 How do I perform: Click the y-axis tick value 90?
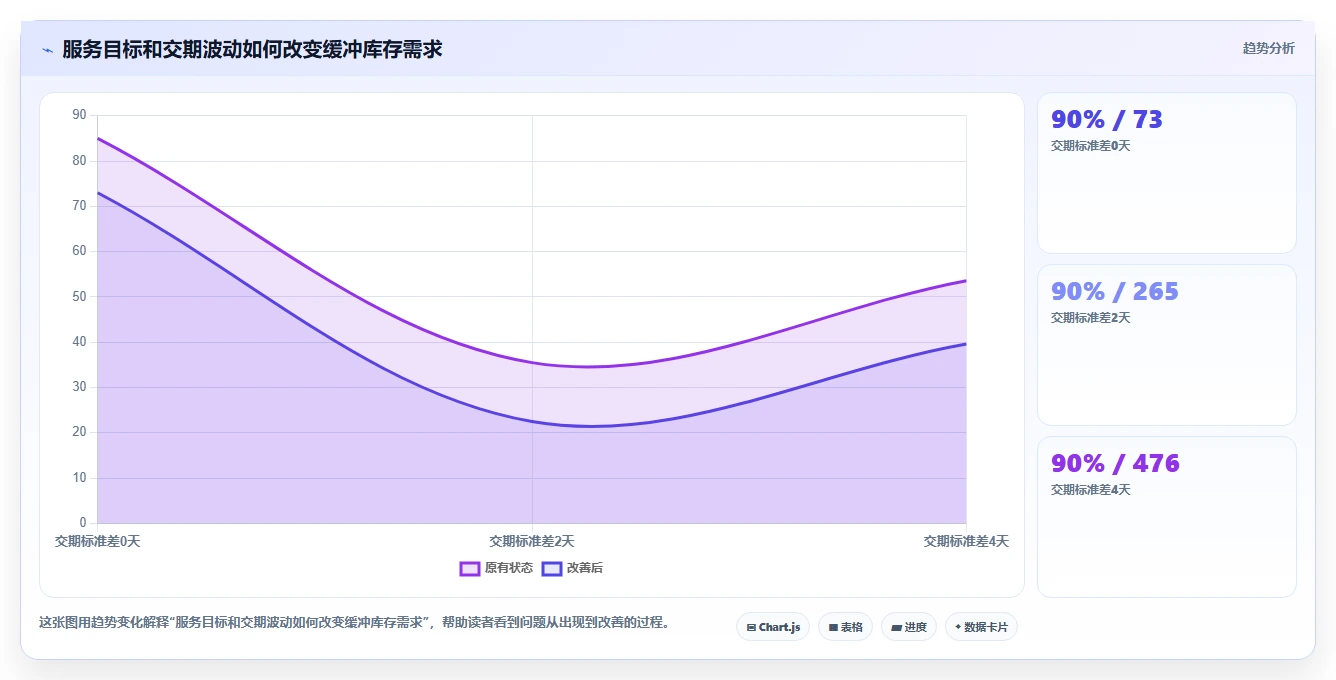pyautogui.click(x=79, y=115)
